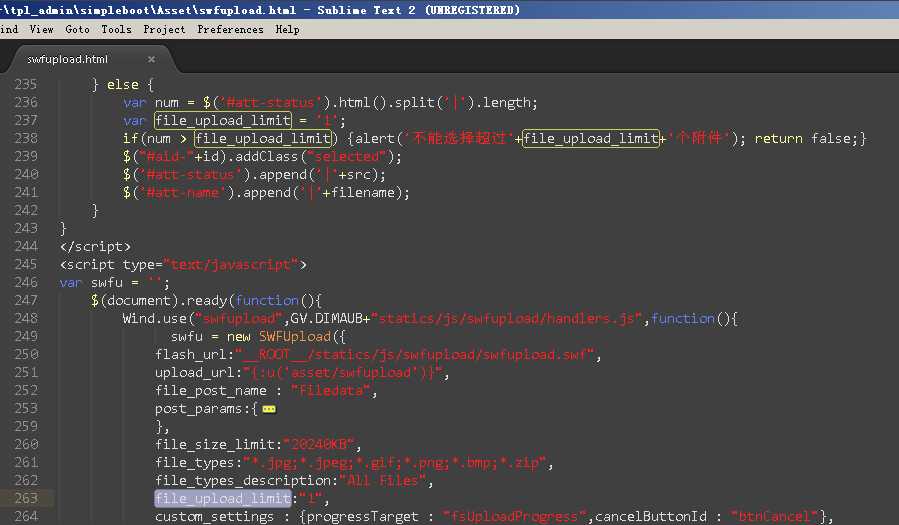Open the View menu
899x525 pixels.
click(41, 29)
